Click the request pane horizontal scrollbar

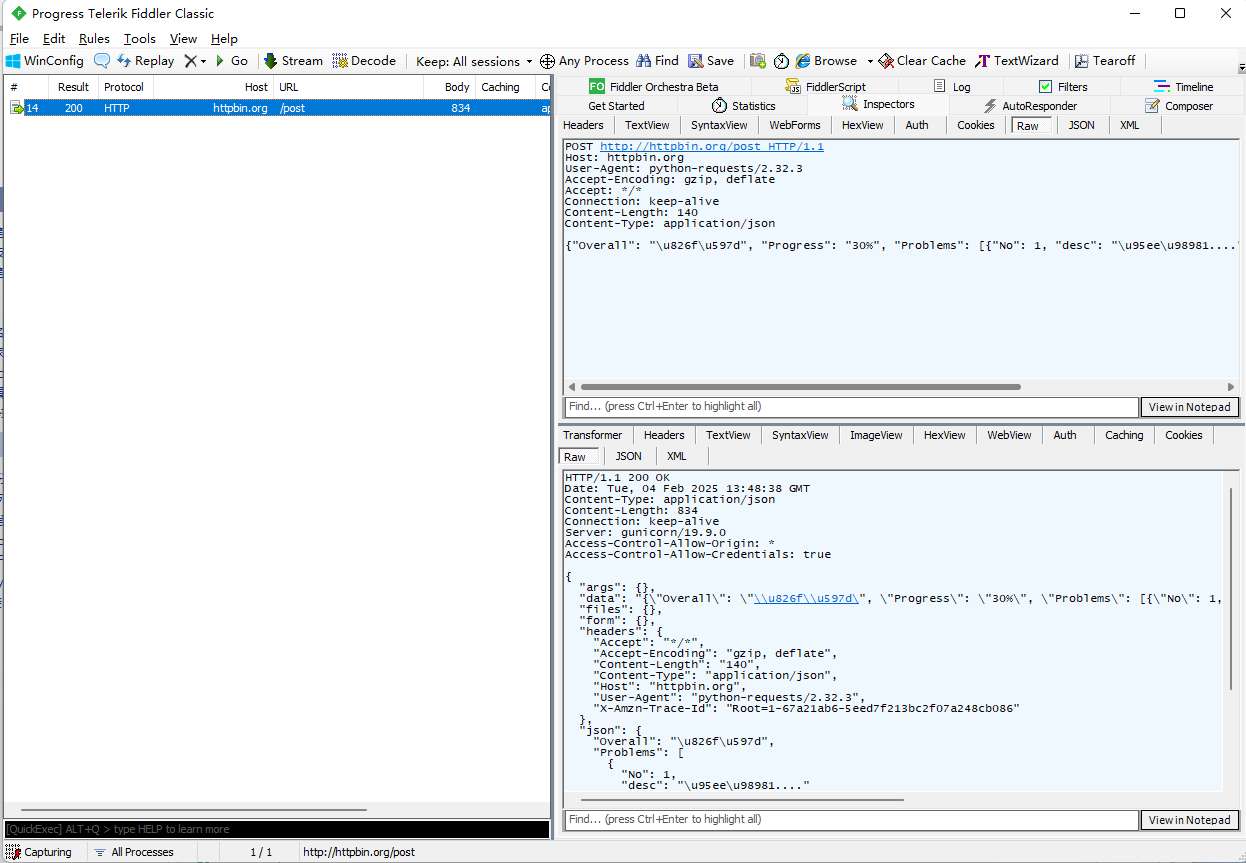800,387
